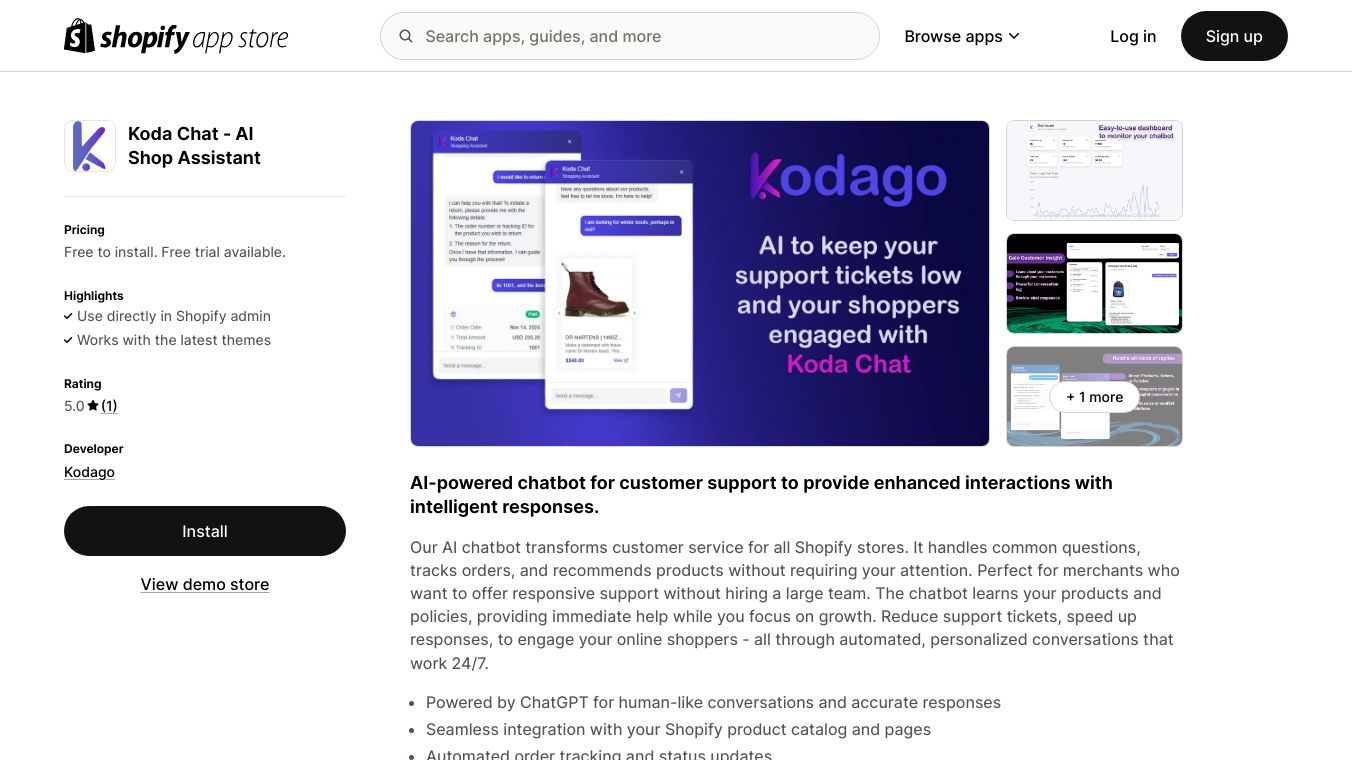Expand the Browse apps chevron
The image size is (1352, 760).
[x=1014, y=36]
